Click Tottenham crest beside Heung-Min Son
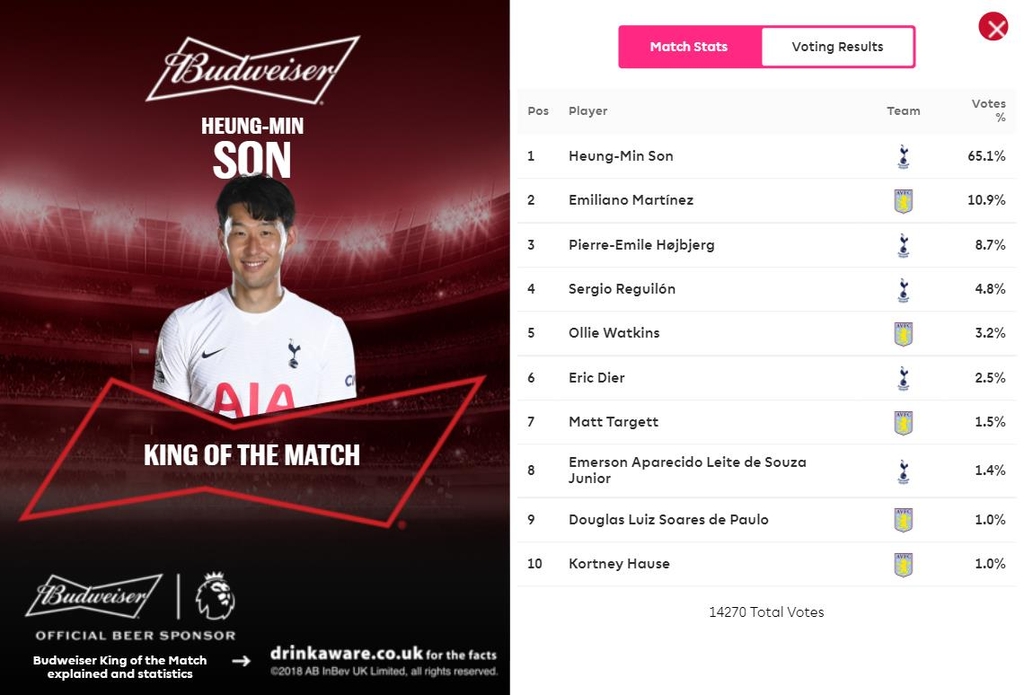This screenshot has height=695, width=1024. 903,156
